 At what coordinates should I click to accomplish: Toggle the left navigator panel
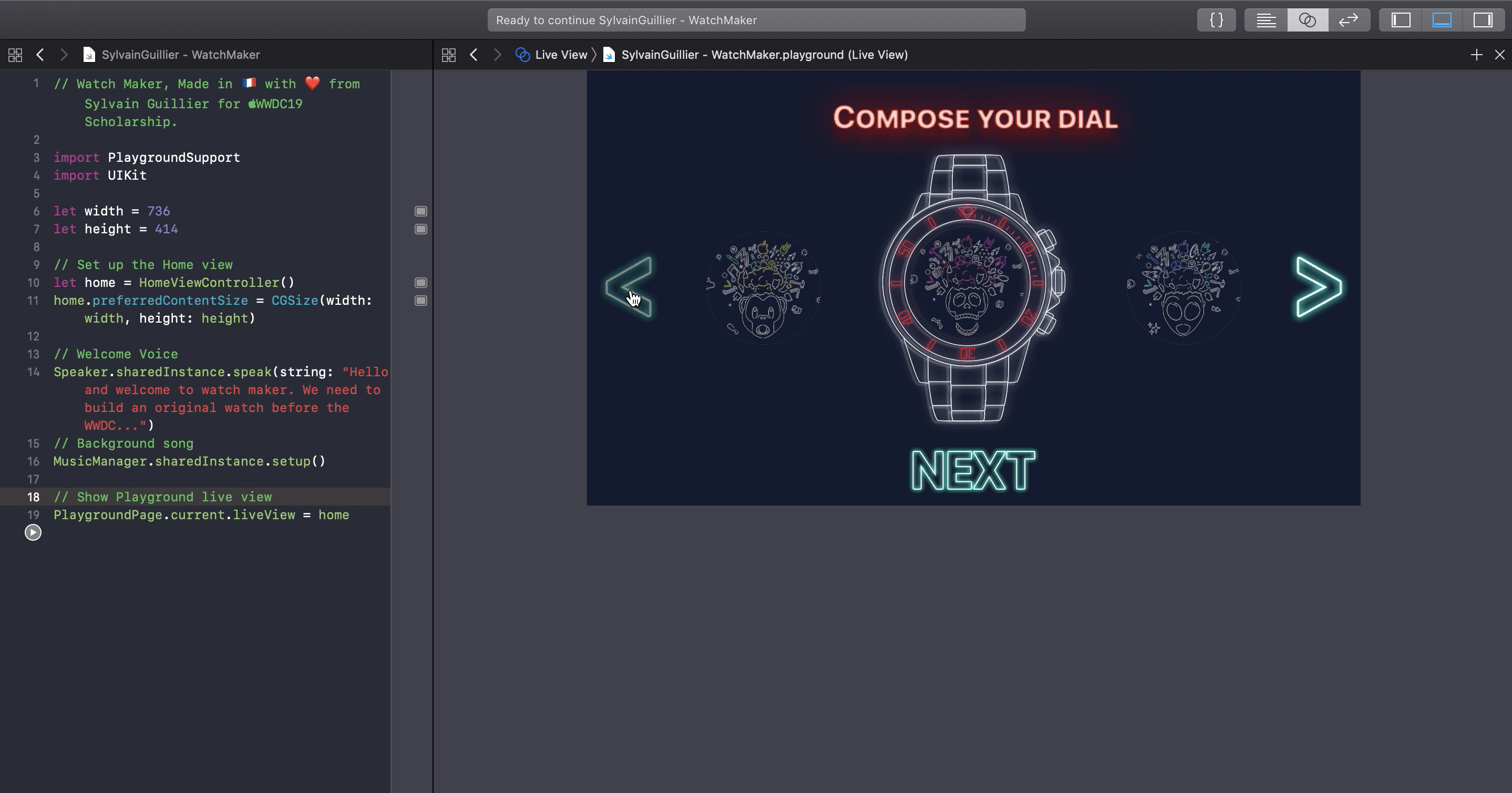pos(1401,20)
